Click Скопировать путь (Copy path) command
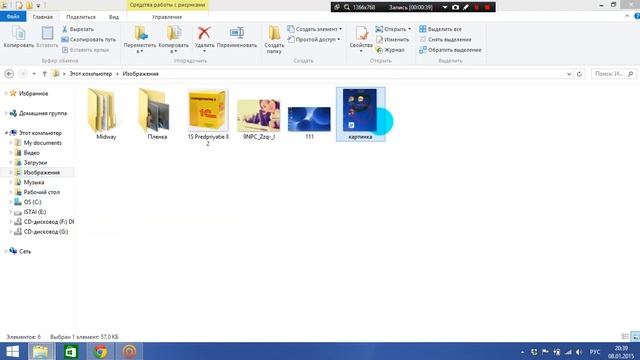 tap(89, 40)
